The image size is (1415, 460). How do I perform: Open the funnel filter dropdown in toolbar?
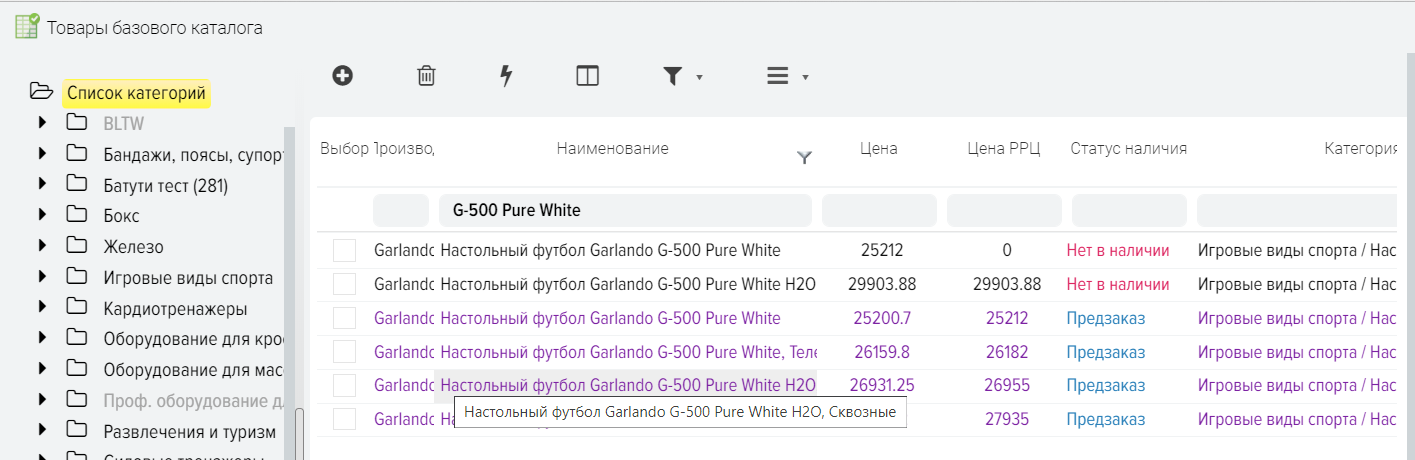pos(682,76)
